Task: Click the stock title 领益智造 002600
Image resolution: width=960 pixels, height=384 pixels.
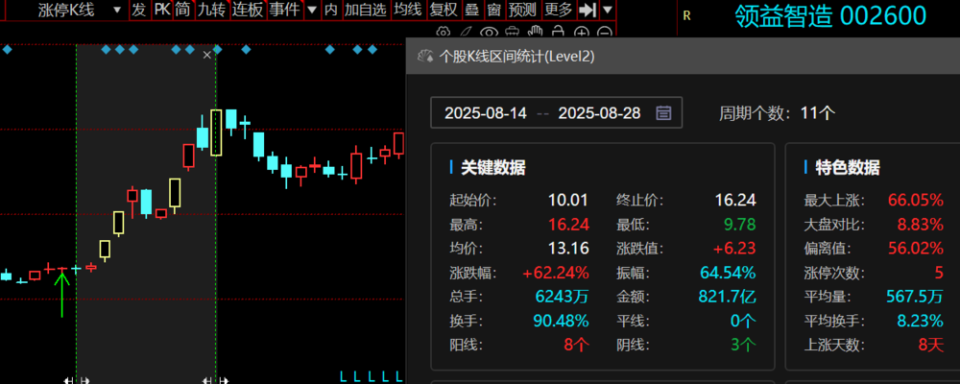Action: point(830,17)
